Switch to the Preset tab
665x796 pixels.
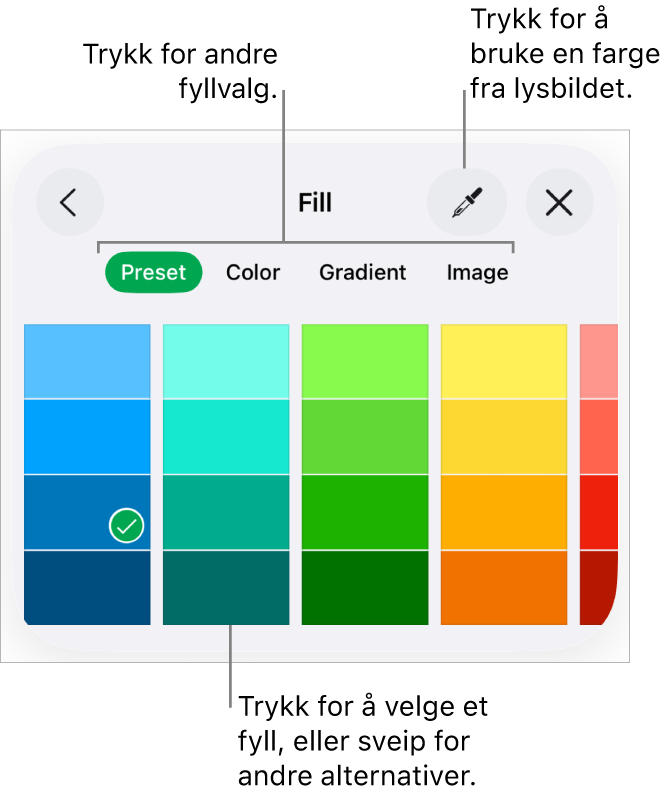pyautogui.click(x=153, y=272)
